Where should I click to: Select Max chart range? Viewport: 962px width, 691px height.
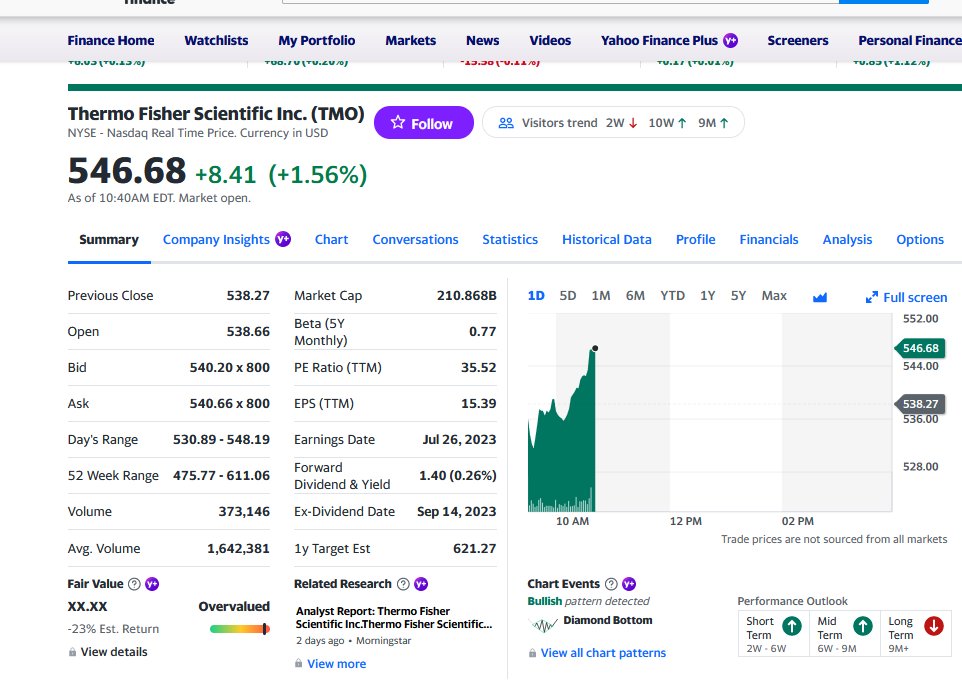coord(774,296)
